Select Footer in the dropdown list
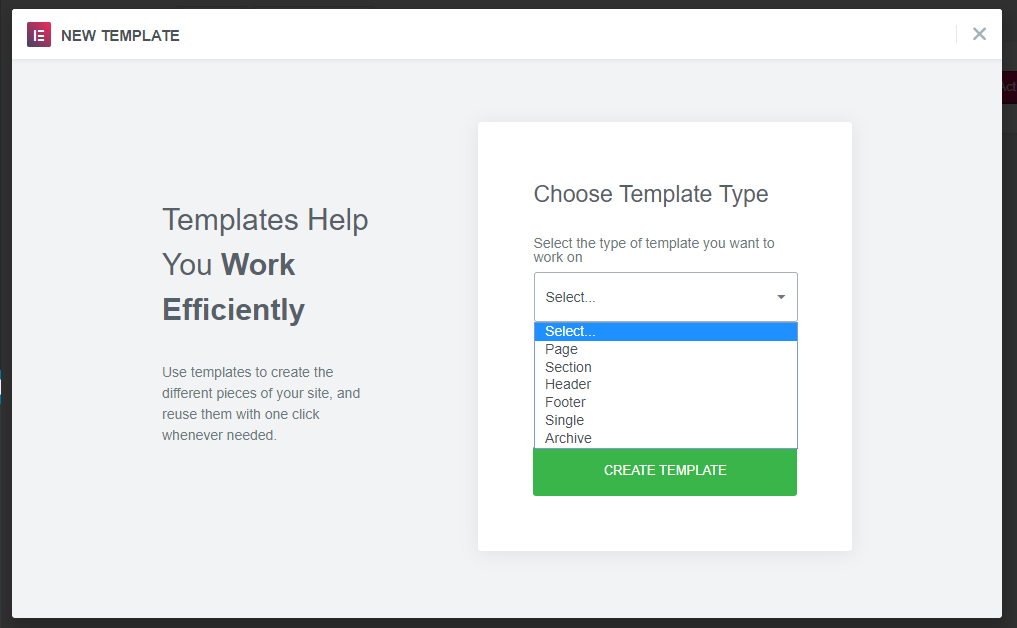Viewport: 1017px width, 628px height. pos(565,402)
